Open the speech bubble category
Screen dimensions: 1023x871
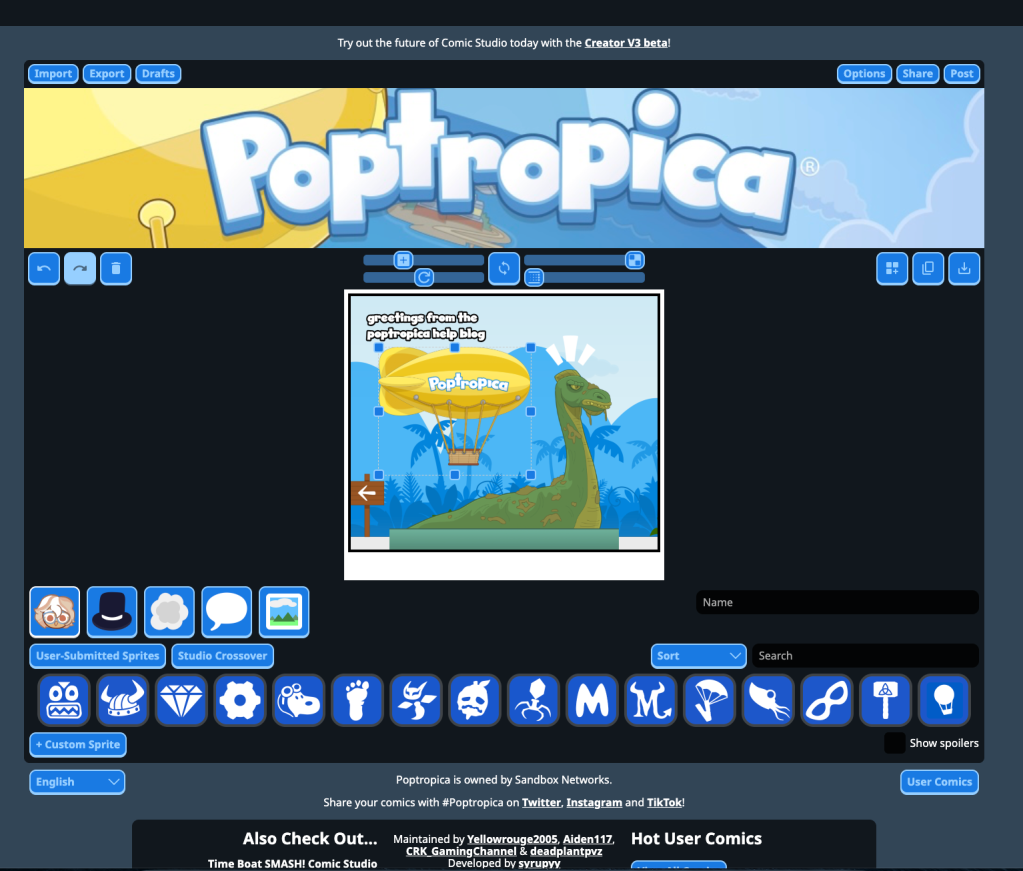(226, 612)
